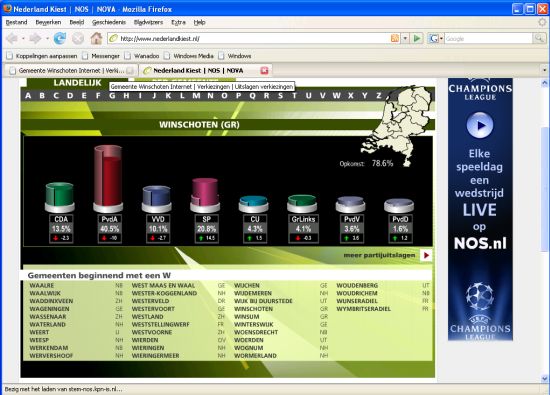
Task: Click the green Go arrow button
Action: [417, 38]
